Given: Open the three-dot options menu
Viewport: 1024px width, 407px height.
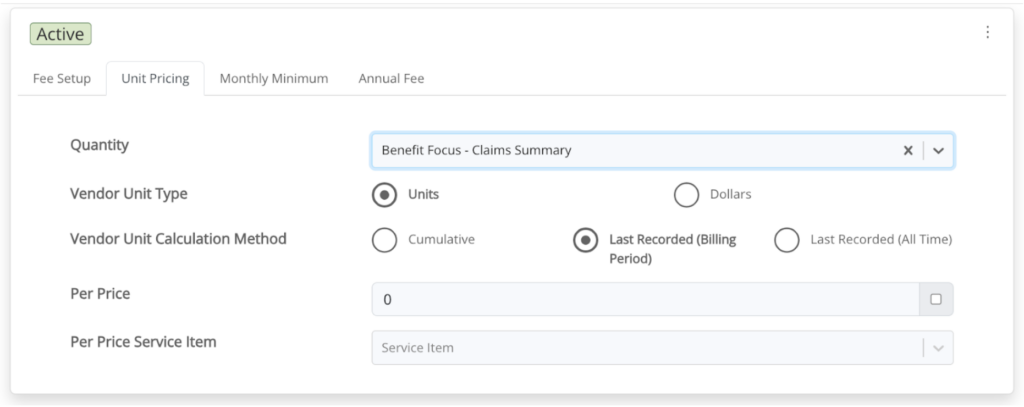Looking at the screenshot, I should coord(988,33).
